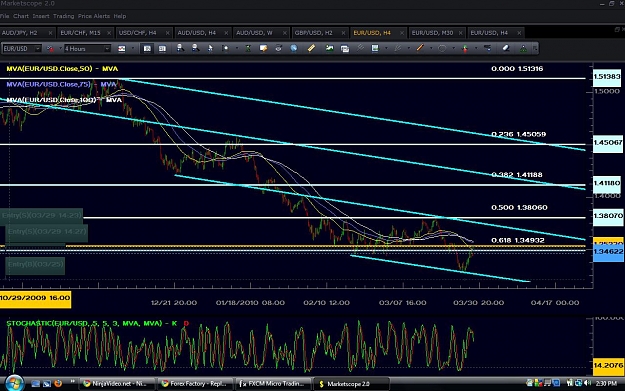
Task: Click the green chart picture icon
Action: pyautogui.click(x=329, y=48)
